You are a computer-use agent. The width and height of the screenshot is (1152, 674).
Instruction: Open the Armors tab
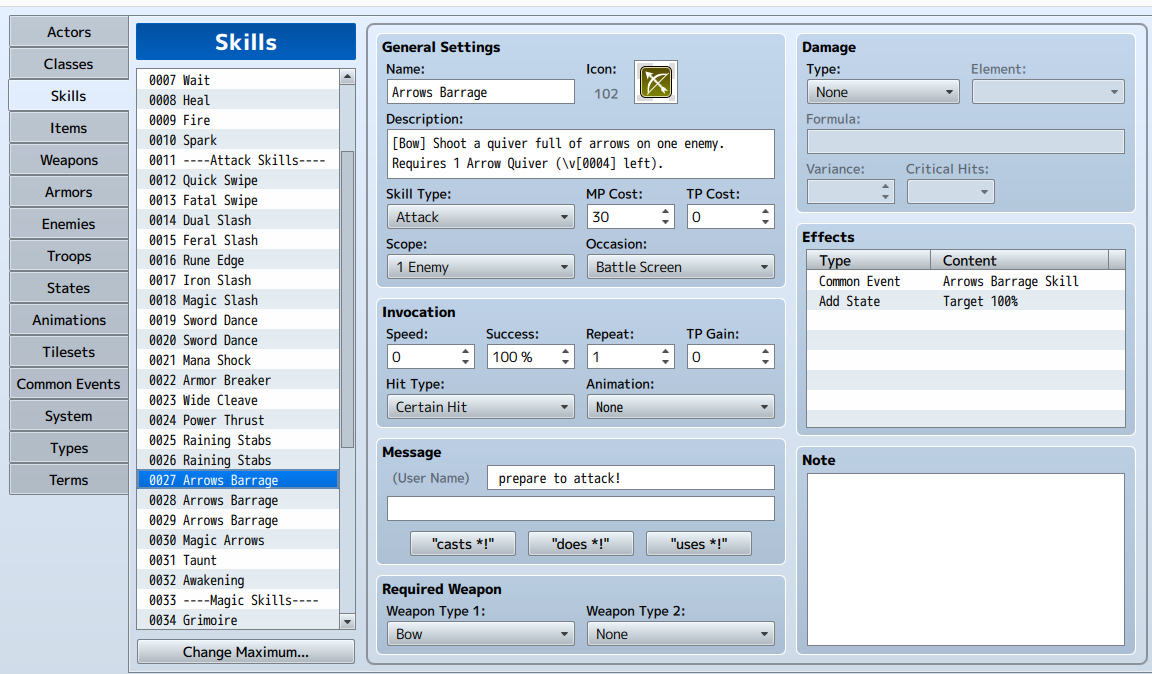tap(68, 192)
